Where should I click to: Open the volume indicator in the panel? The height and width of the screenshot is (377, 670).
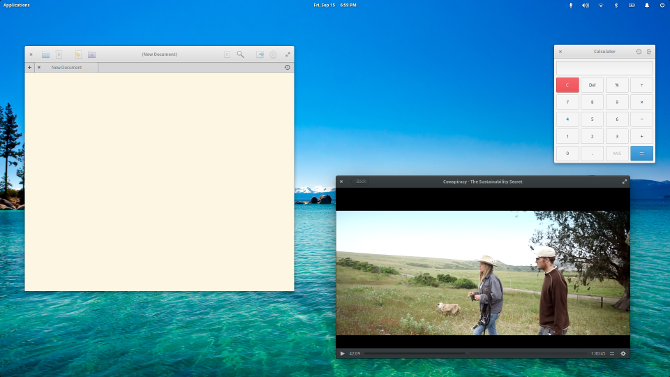[x=585, y=5]
